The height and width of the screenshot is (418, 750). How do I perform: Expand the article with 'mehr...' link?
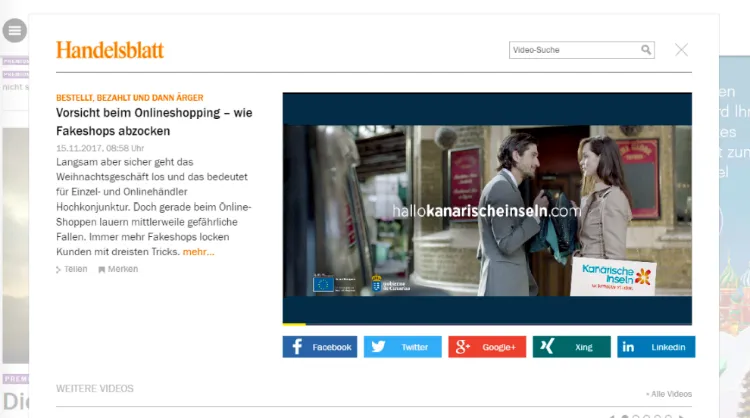[198, 252]
